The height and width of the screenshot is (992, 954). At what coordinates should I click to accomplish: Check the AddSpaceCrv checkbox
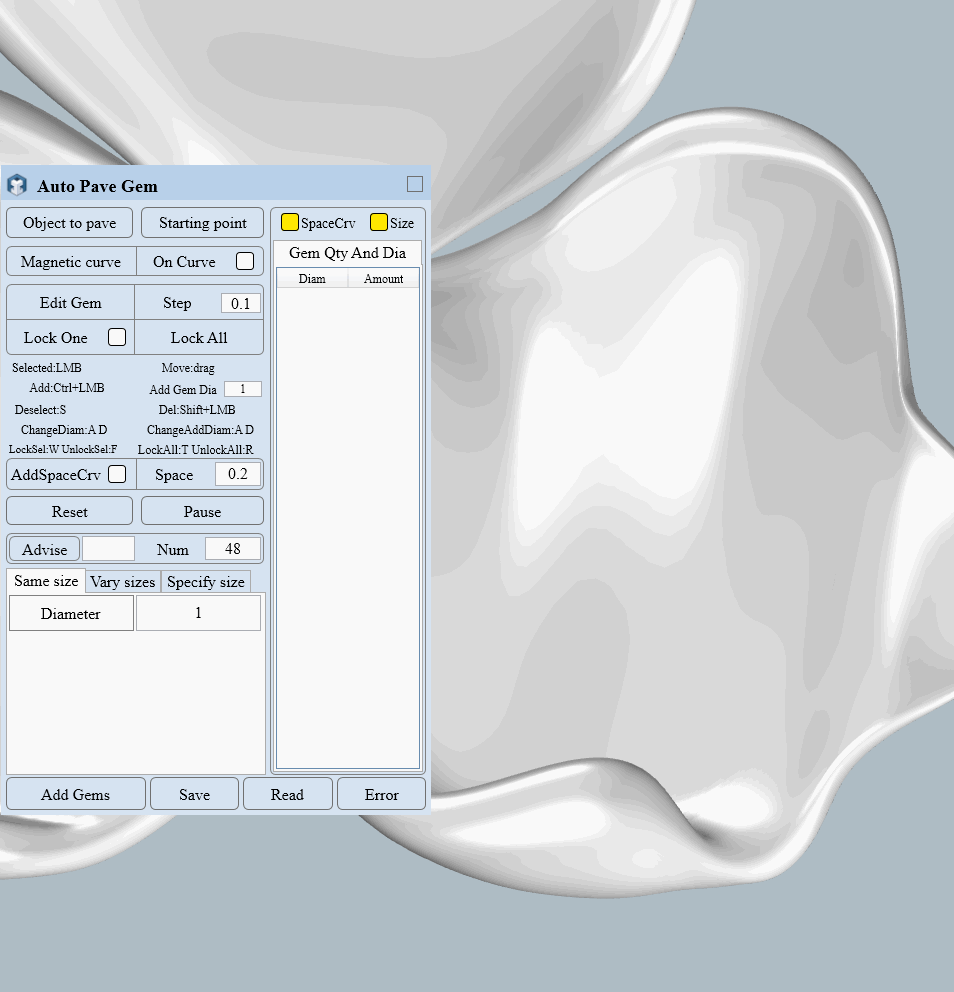(x=117, y=474)
